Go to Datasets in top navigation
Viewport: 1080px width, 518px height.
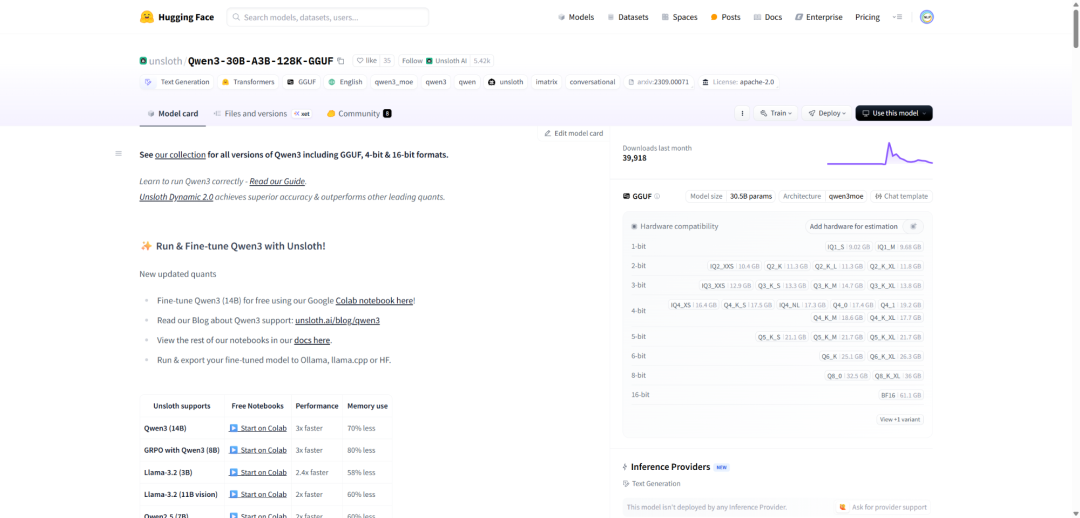(627, 17)
